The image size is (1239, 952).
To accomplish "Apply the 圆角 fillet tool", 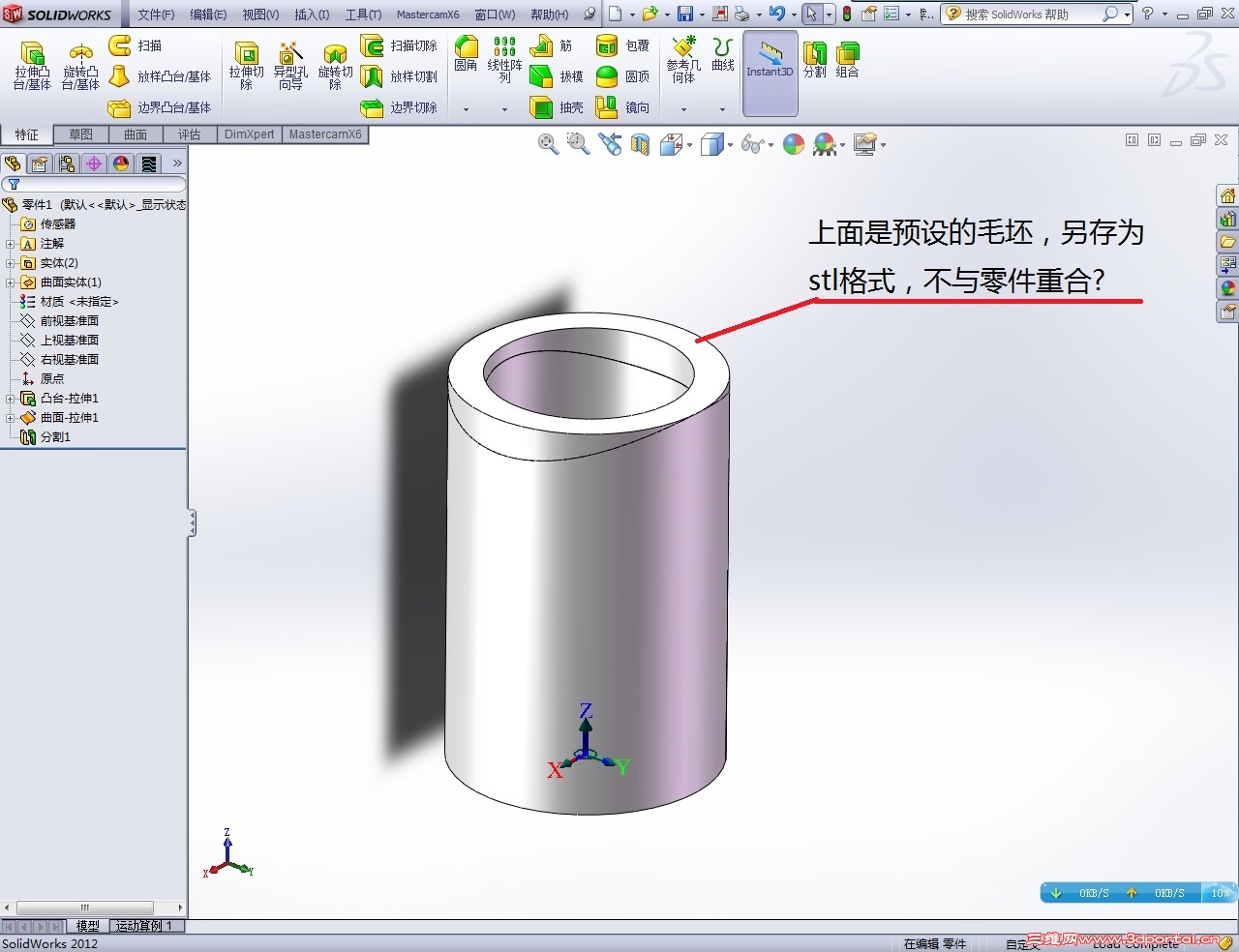I will click(x=466, y=54).
